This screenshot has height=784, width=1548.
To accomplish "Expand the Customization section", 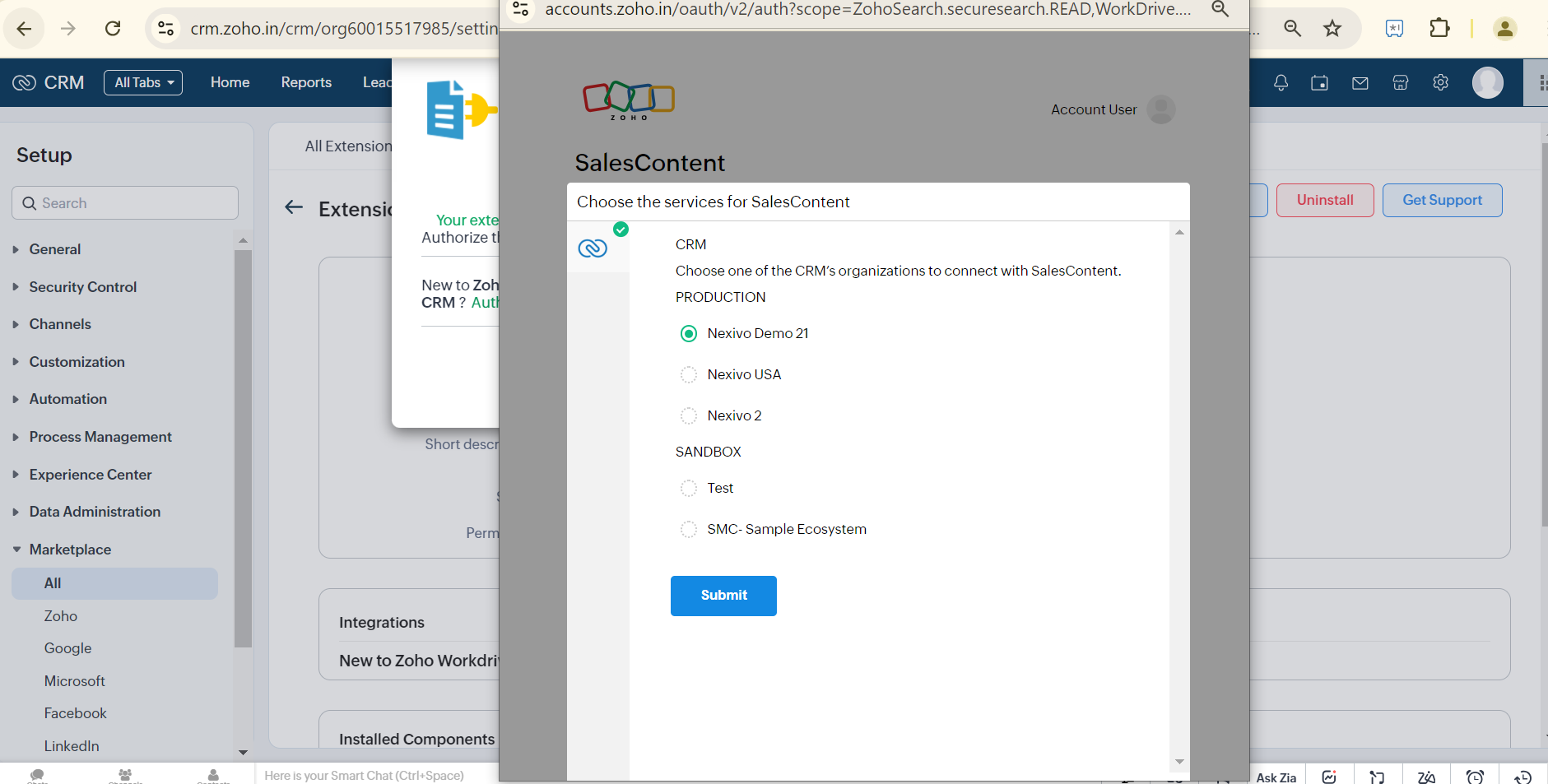I will tap(77, 362).
